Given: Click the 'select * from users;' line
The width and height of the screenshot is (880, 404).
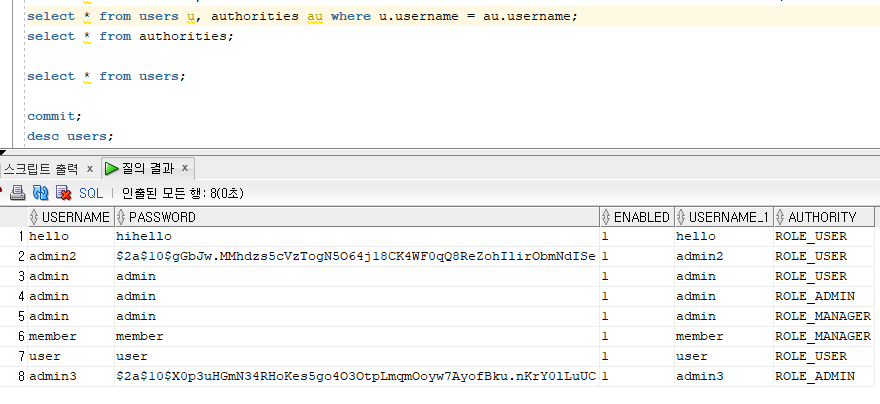Looking at the screenshot, I should point(106,76).
